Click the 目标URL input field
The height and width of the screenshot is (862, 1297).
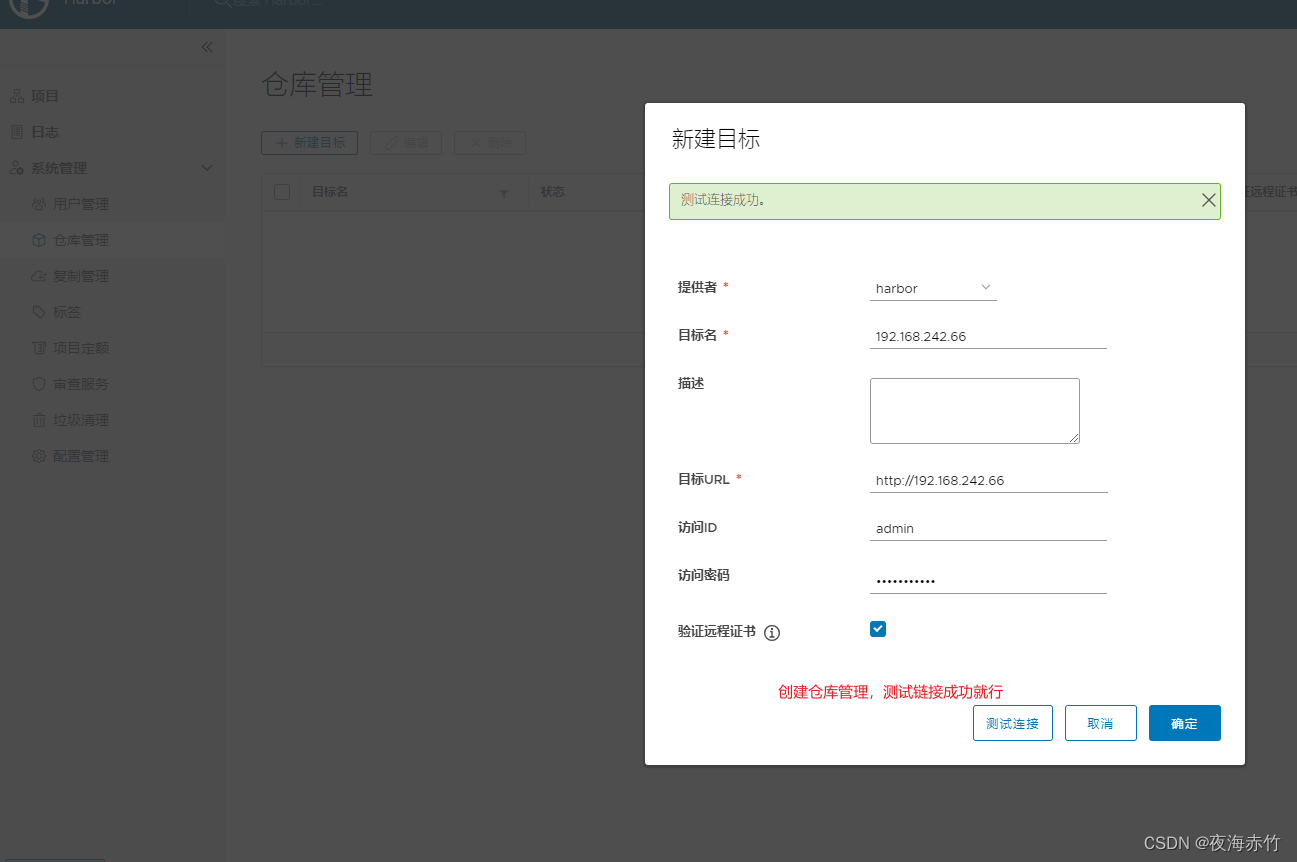coord(988,481)
